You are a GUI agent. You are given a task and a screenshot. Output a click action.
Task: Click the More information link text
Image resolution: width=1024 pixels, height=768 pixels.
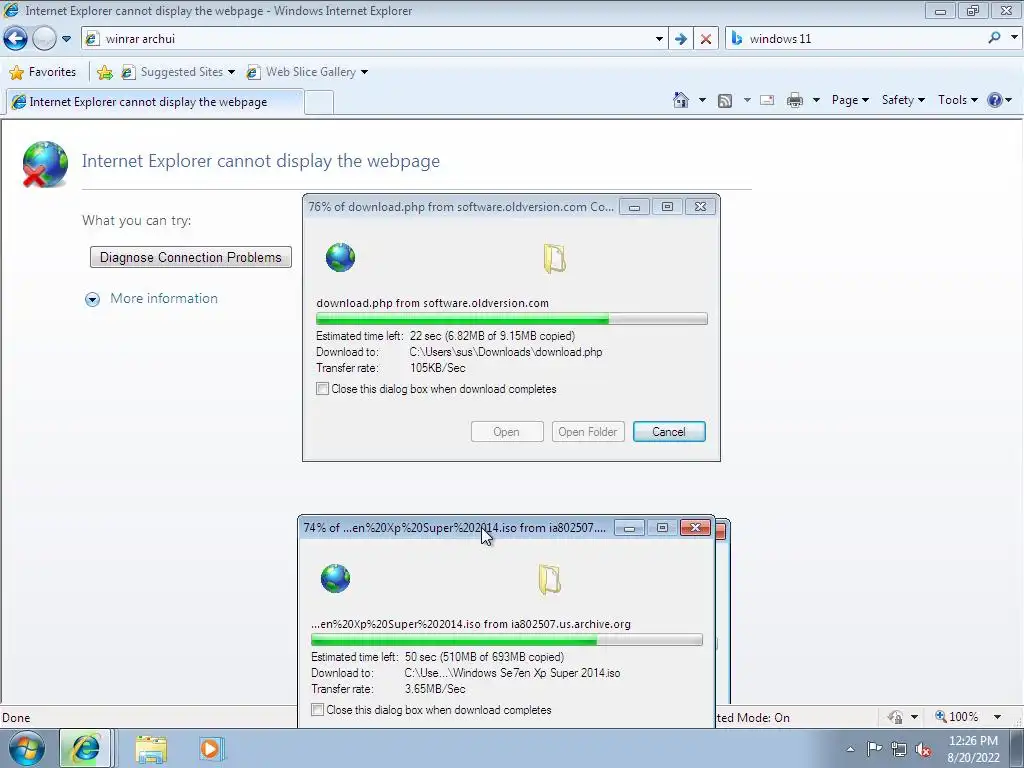coord(164,298)
